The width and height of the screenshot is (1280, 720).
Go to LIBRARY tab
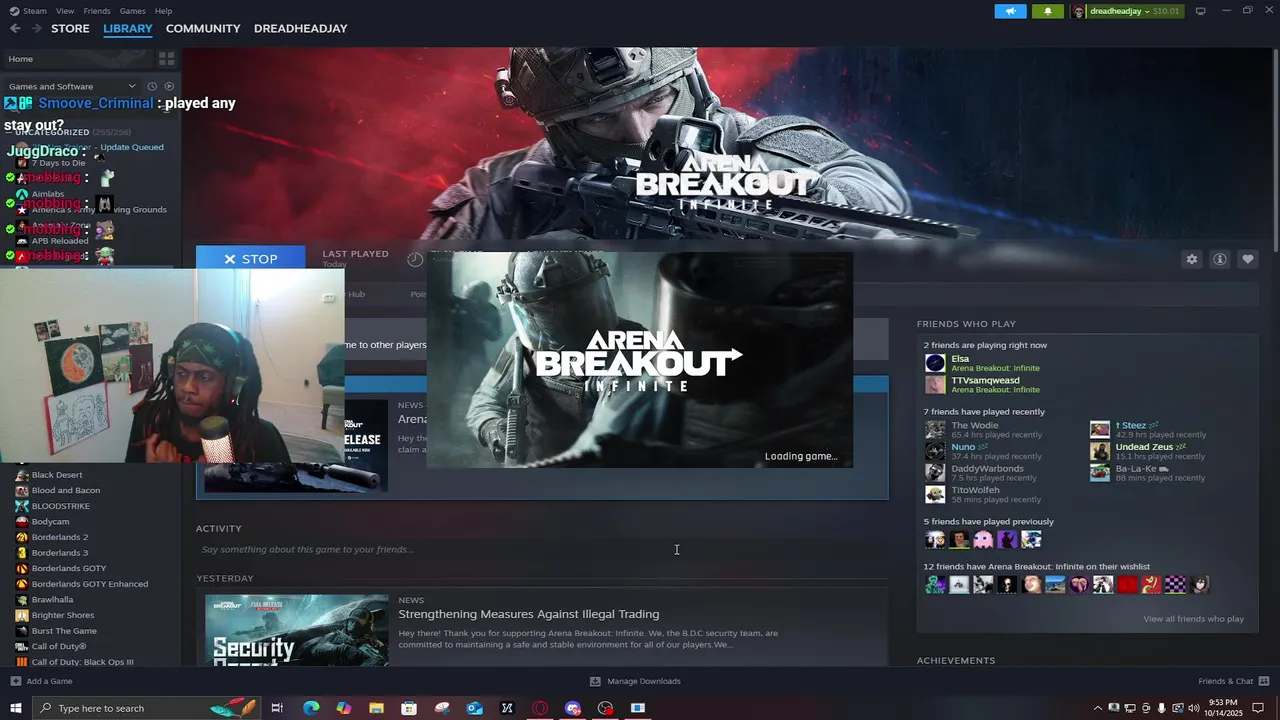pyautogui.click(x=128, y=28)
